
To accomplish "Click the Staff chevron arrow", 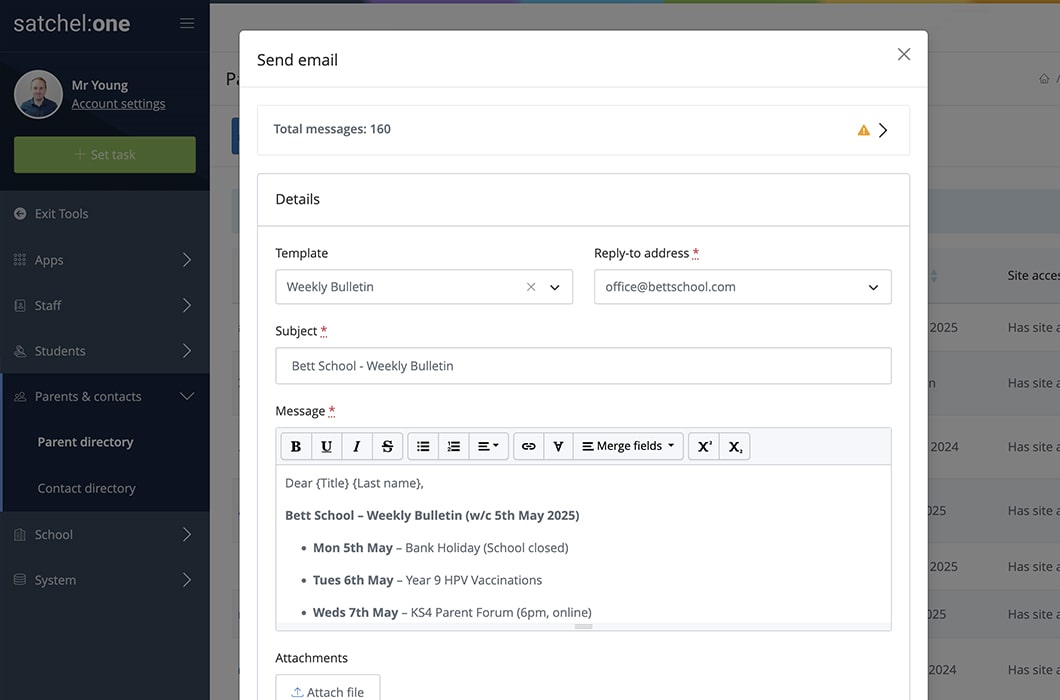I will pos(187,306).
